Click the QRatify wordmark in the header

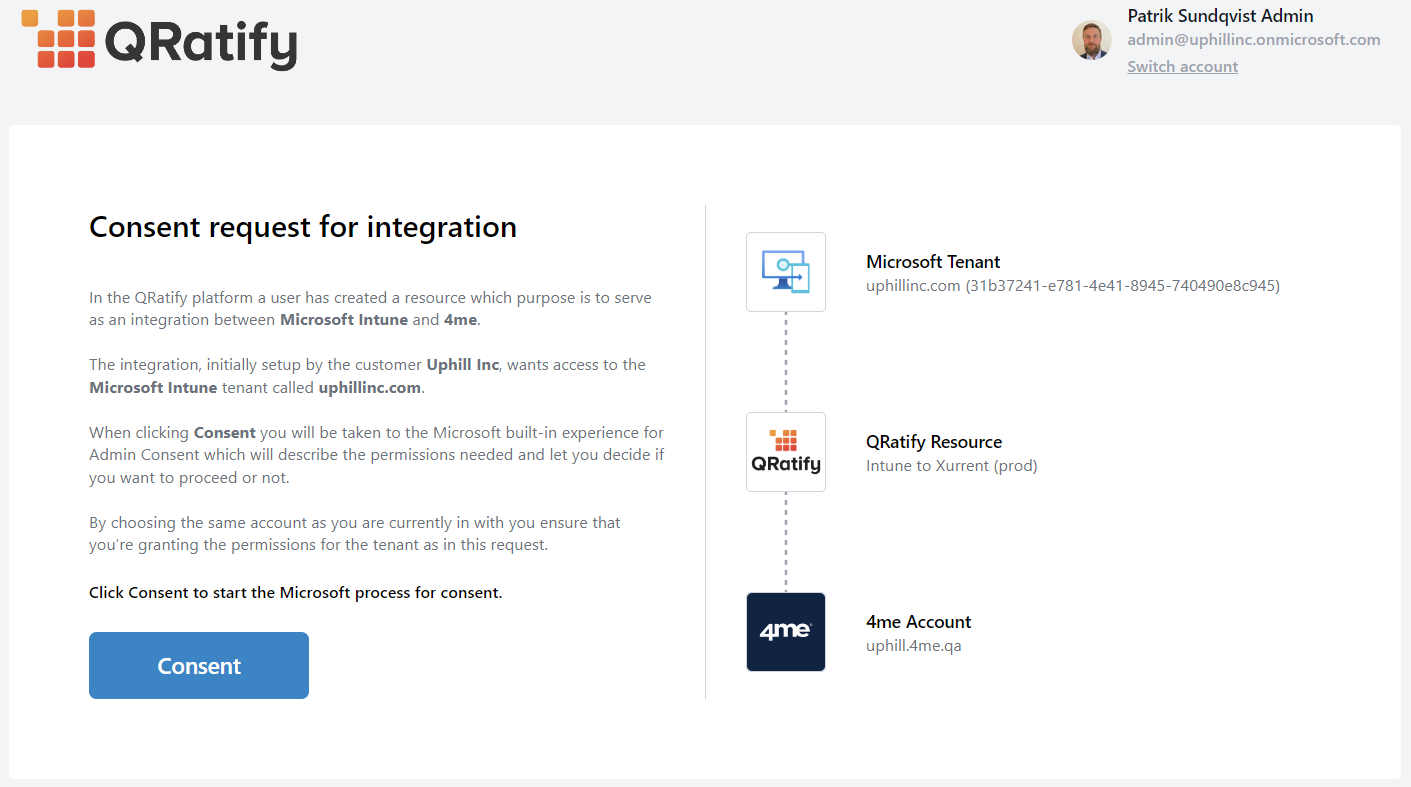(x=200, y=42)
